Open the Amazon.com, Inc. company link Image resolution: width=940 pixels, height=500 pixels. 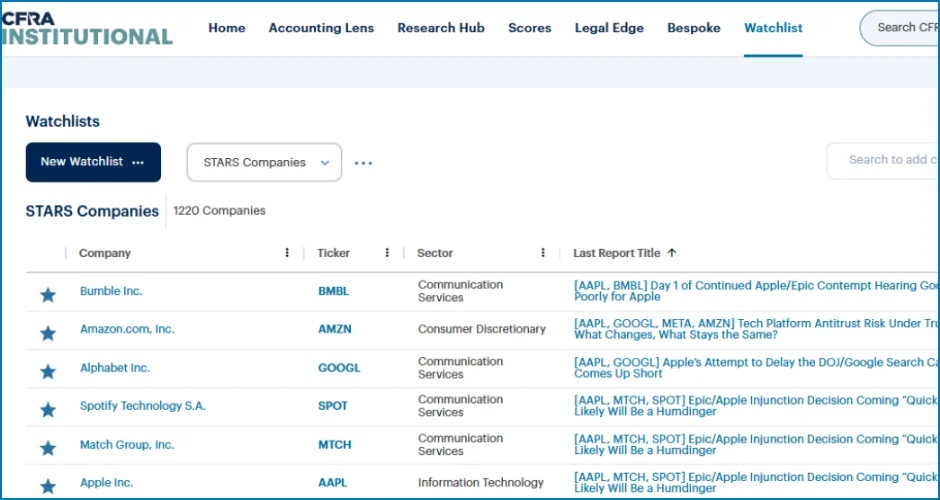pos(127,329)
